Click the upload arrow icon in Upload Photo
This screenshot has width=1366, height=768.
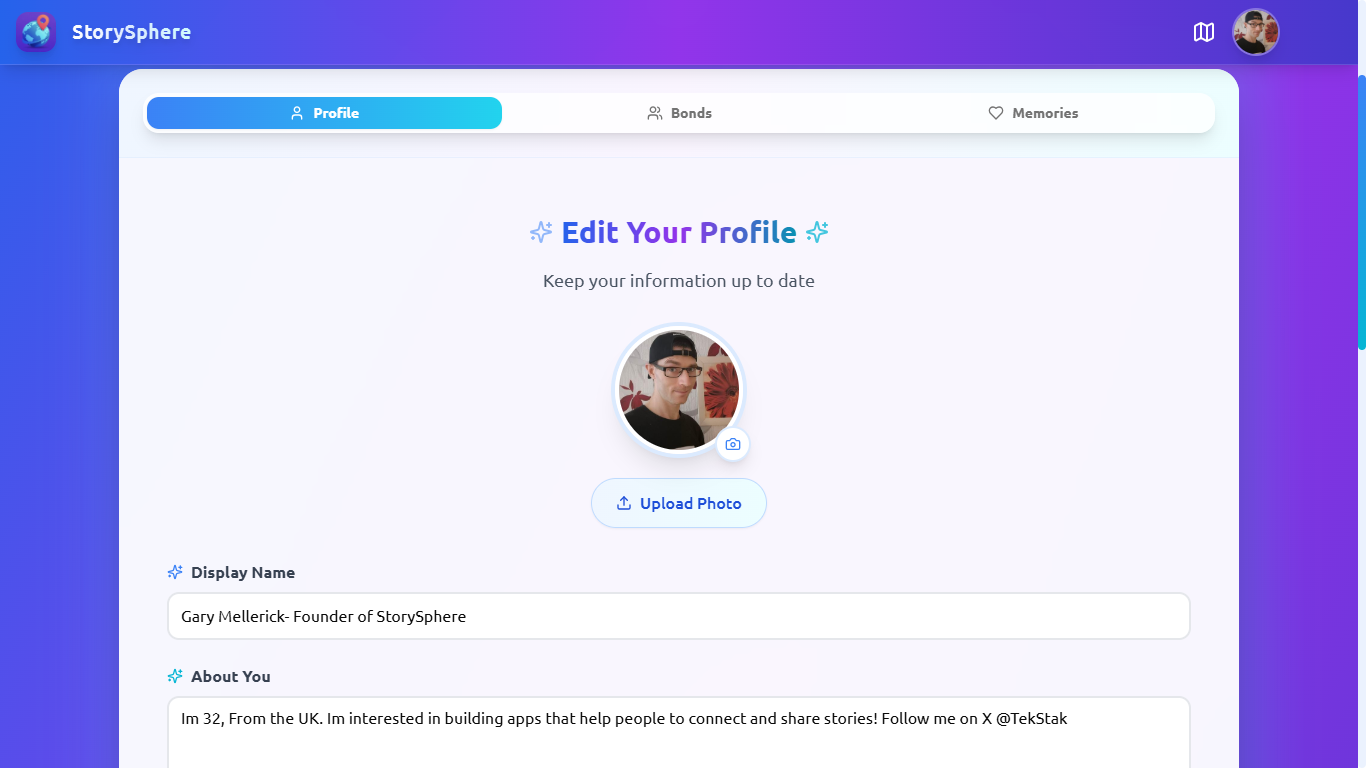(624, 503)
